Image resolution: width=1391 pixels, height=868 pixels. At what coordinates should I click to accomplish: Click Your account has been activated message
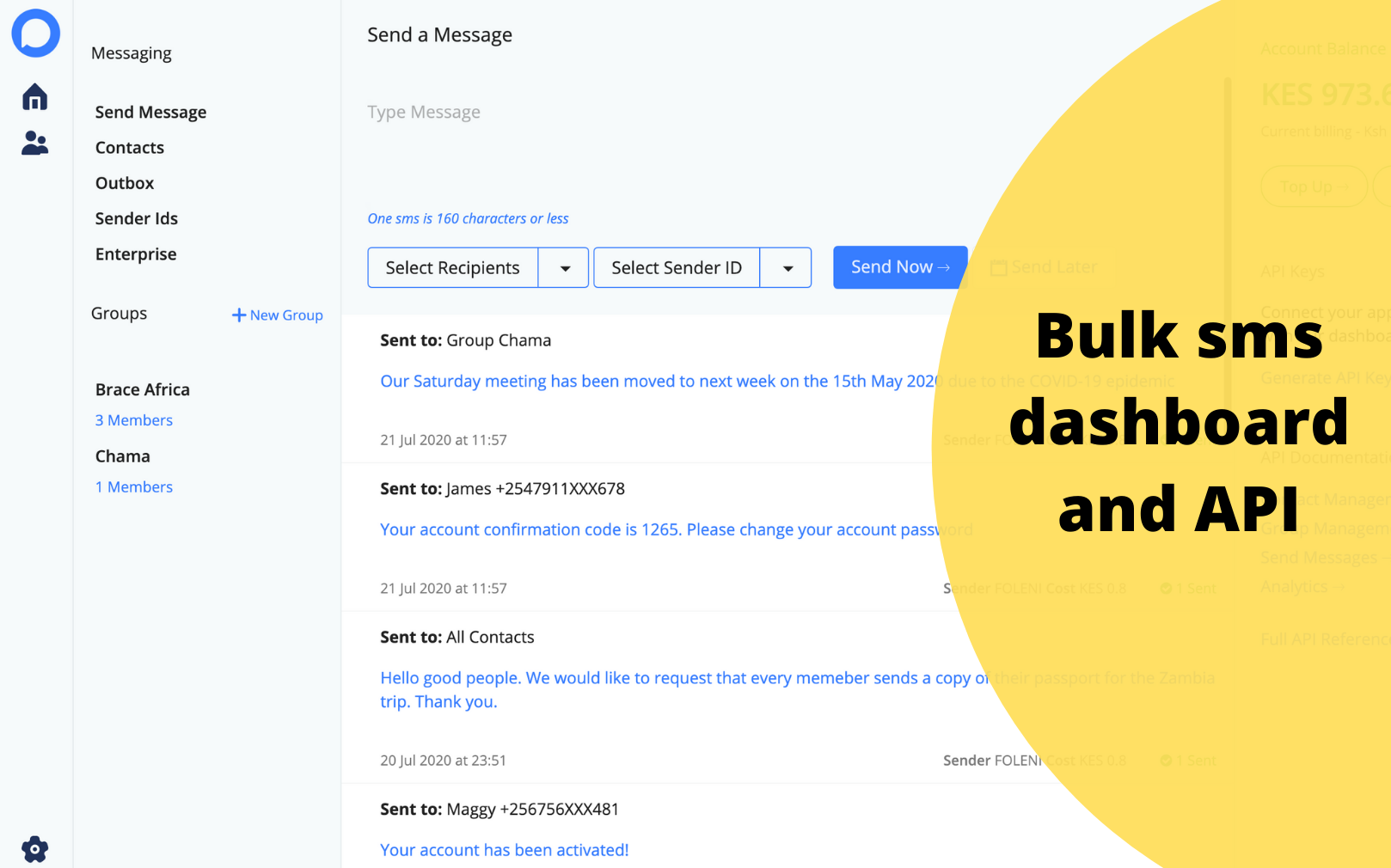click(505, 850)
